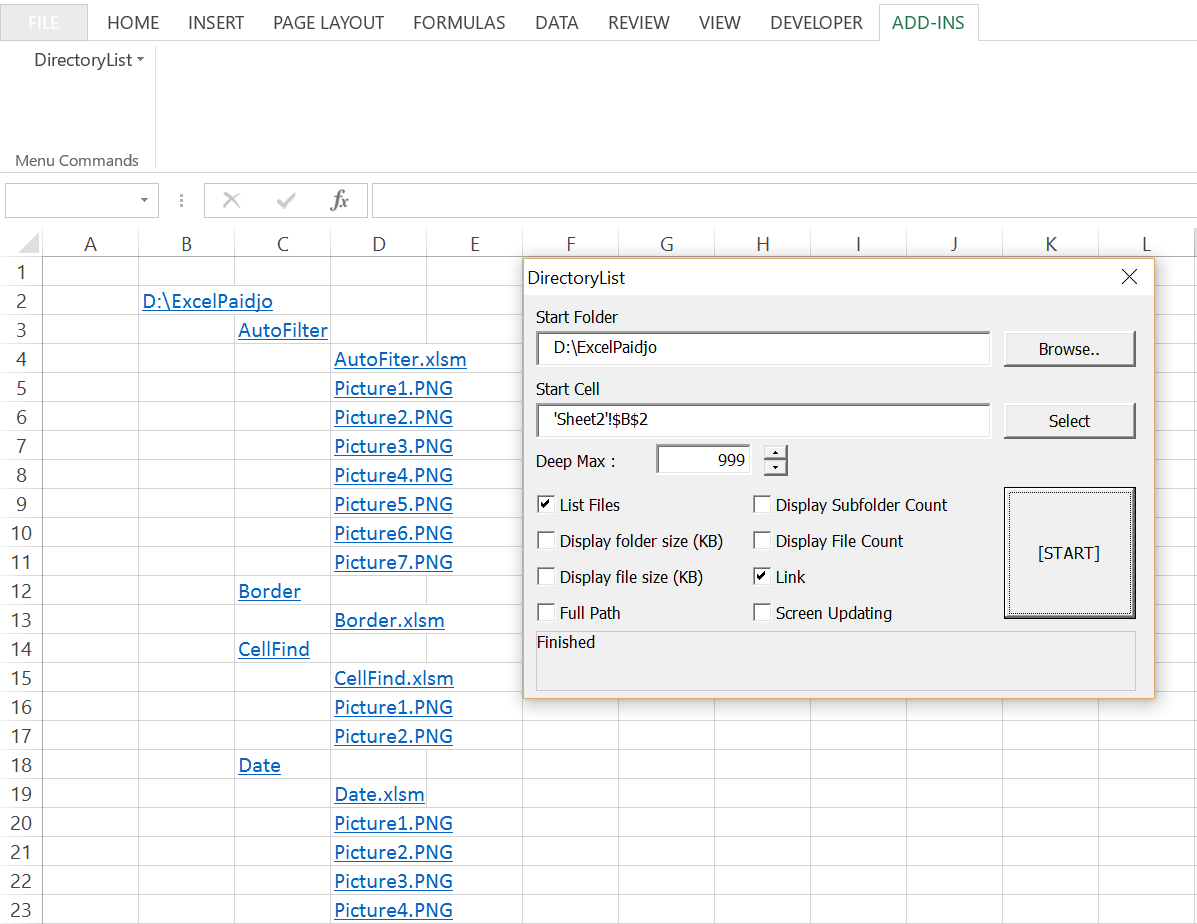Click the Select All corner triangle
Screen dimensions: 1197x924
(28, 244)
